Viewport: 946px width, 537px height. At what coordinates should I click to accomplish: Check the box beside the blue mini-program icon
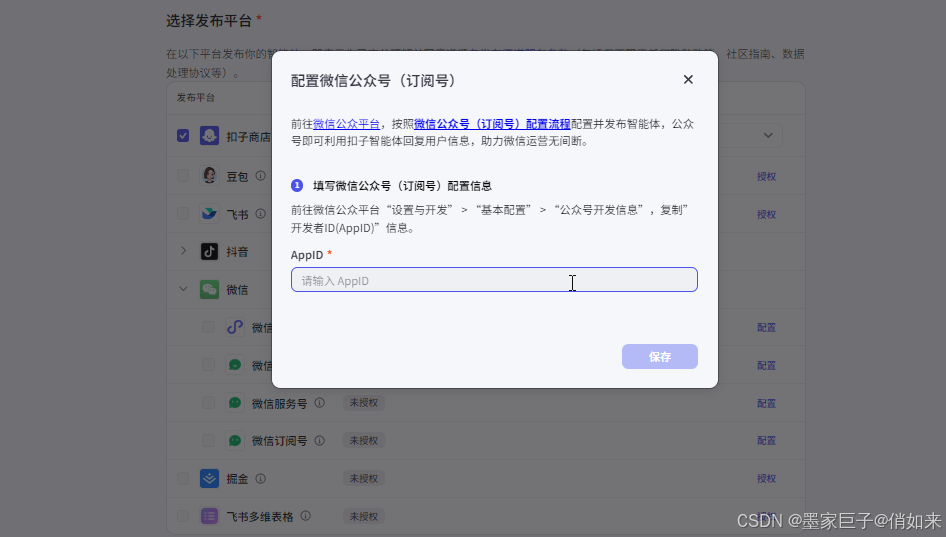tap(208, 327)
